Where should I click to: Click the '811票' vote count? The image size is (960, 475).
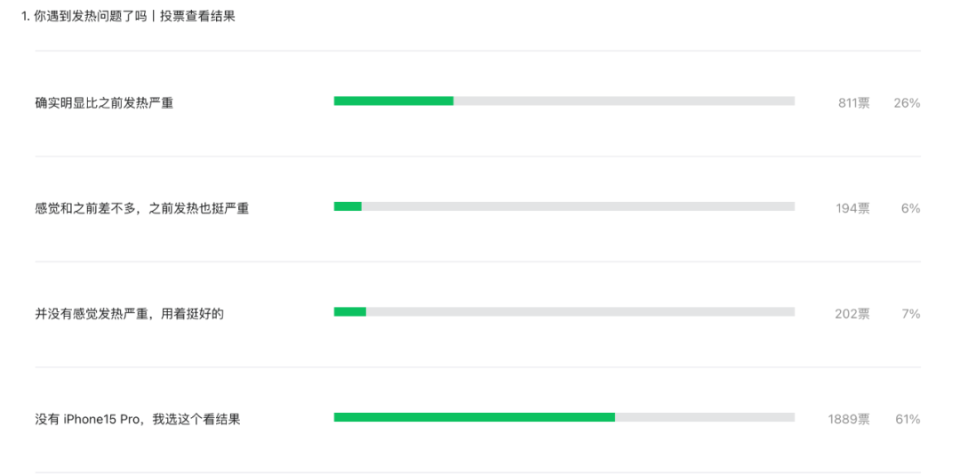854,103
